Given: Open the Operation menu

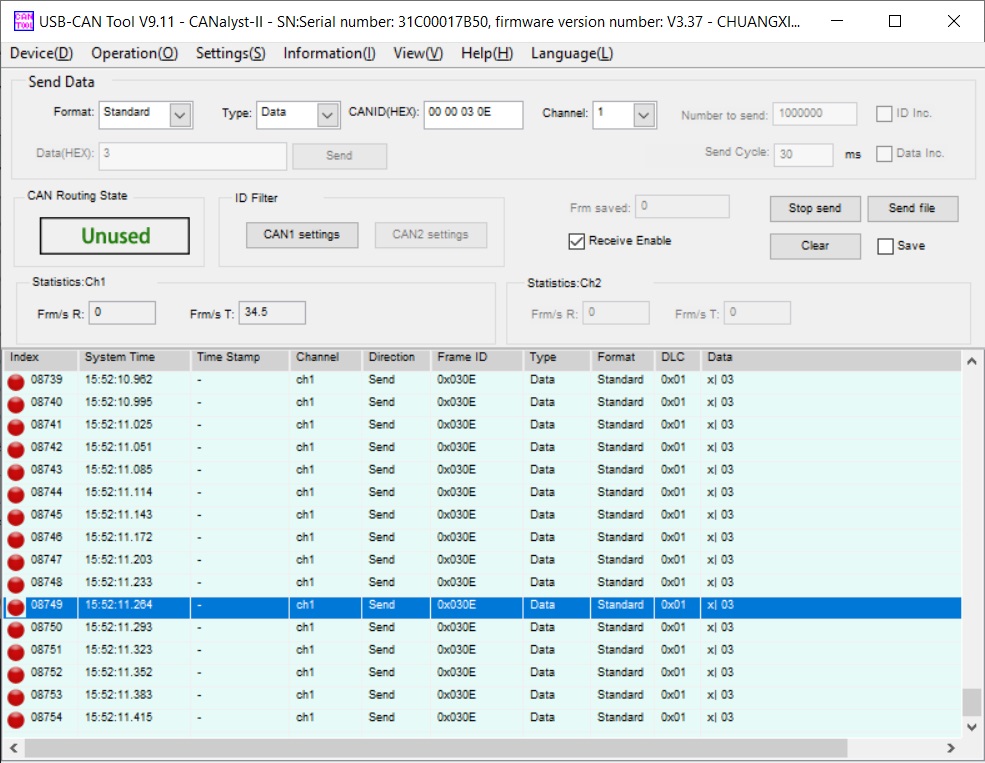Looking at the screenshot, I should click(134, 54).
